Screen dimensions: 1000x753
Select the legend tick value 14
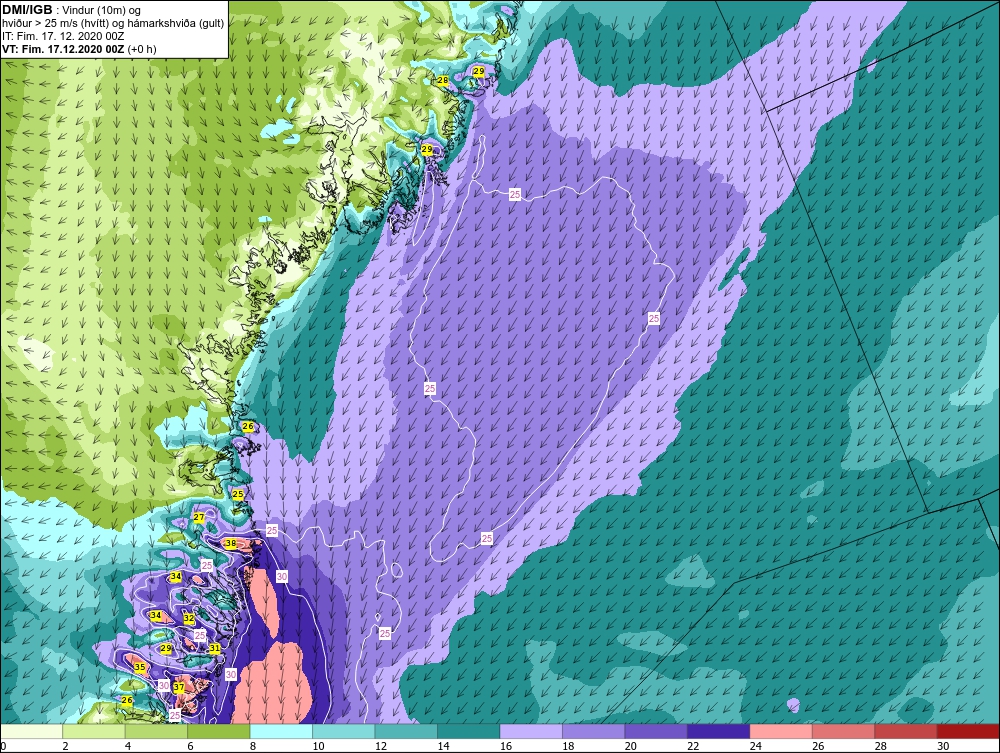pyautogui.click(x=443, y=746)
